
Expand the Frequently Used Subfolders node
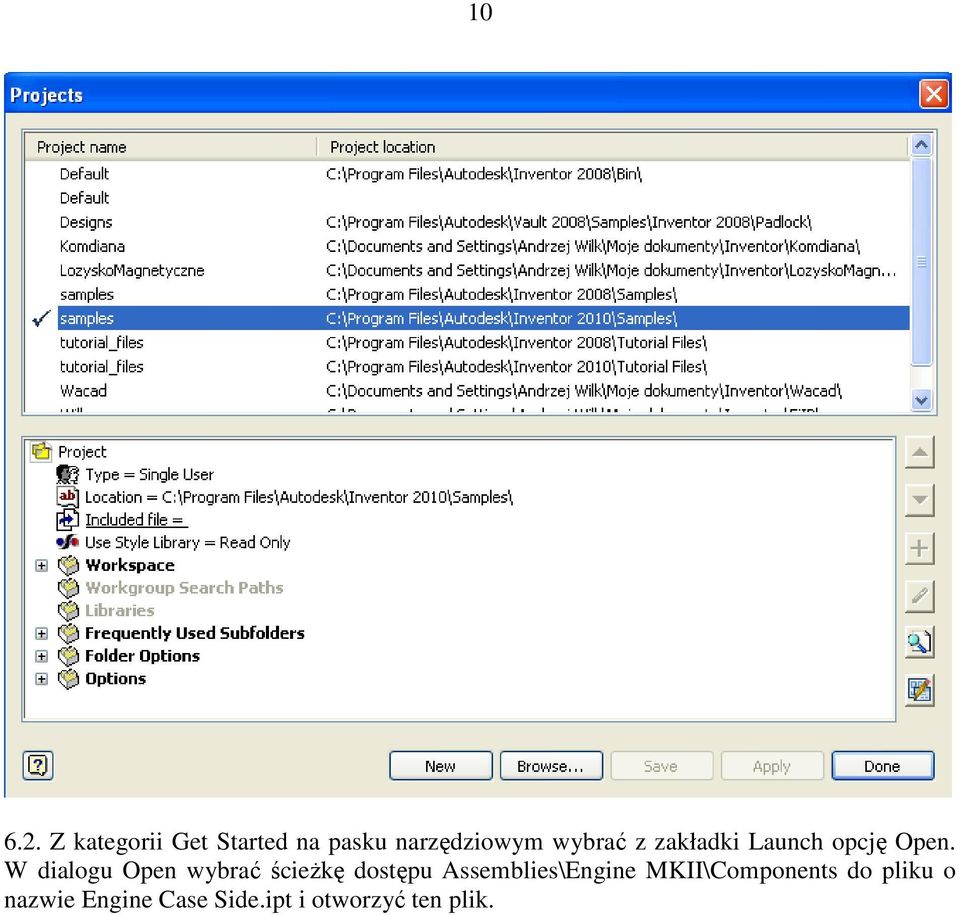point(41,633)
